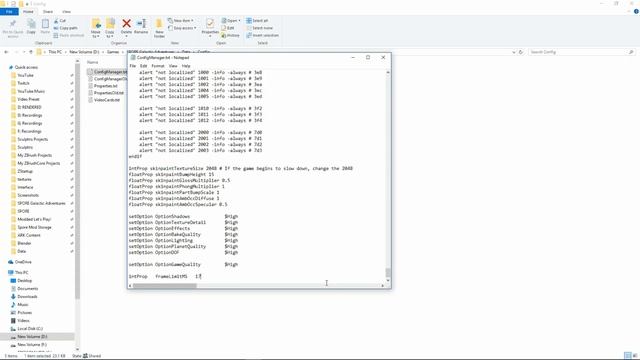640x360 pixels.
Task: Click Select all in the ribbon
Action: coord(257,20)
